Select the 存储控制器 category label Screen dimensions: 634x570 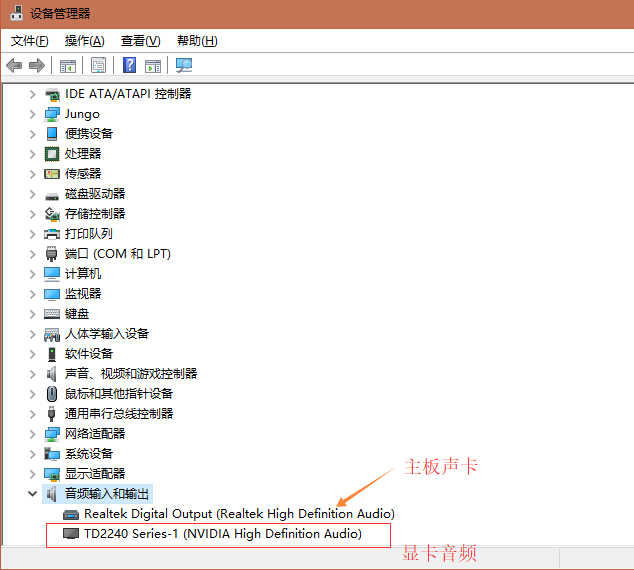point(95,214)
